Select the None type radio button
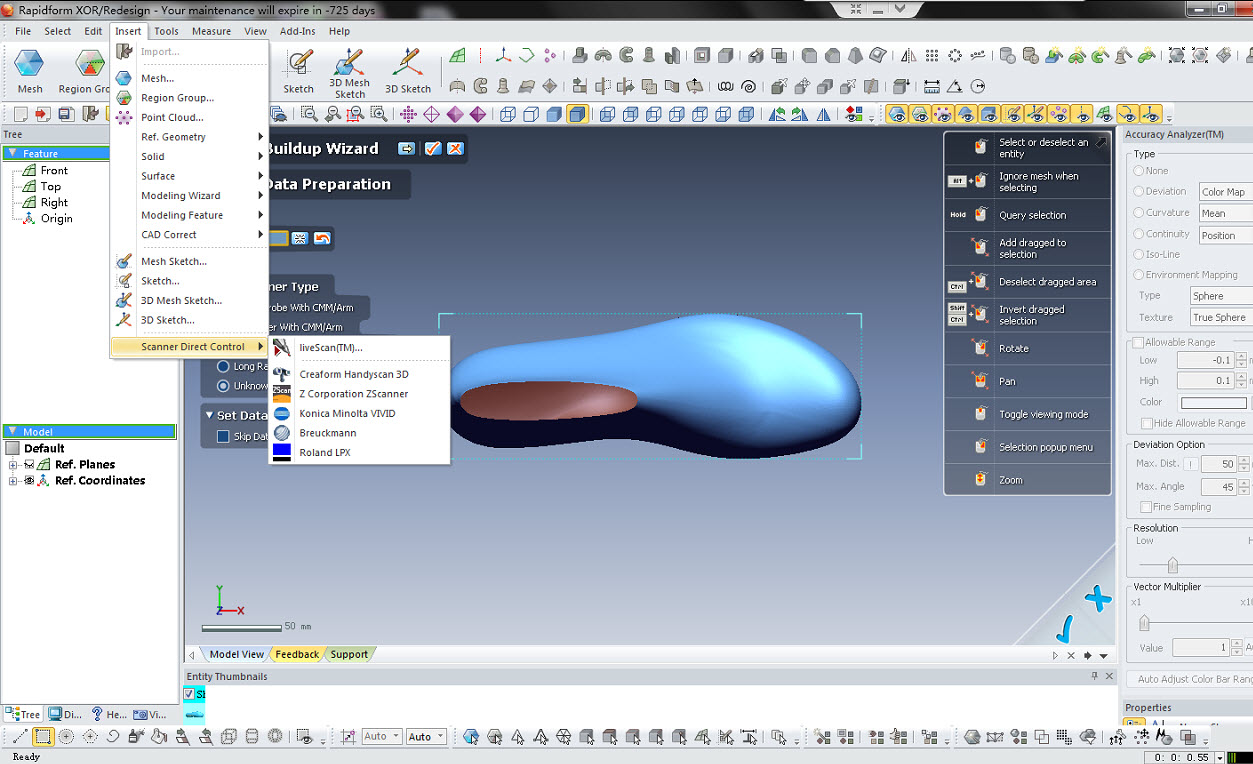The width and height of the screenshot is (1253, 764). (1139, 171)
